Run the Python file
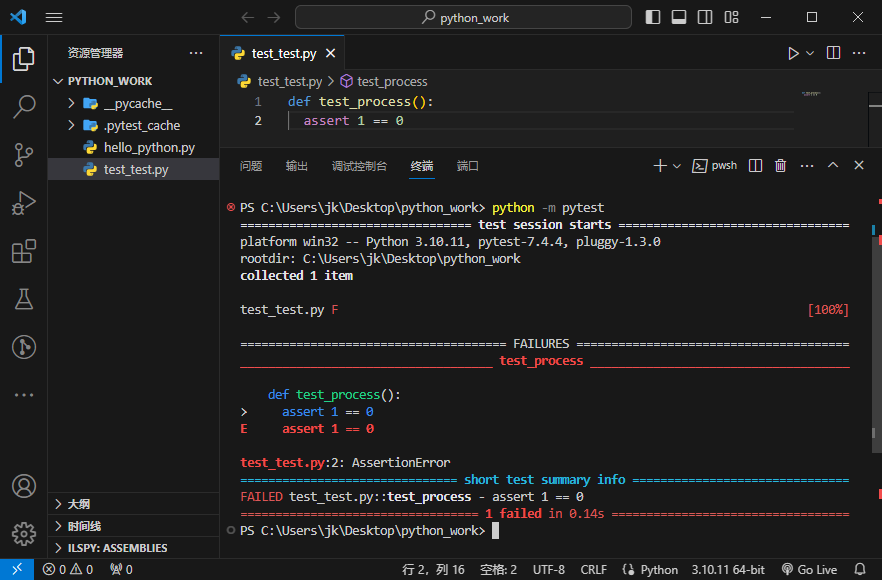 [793, 53]
